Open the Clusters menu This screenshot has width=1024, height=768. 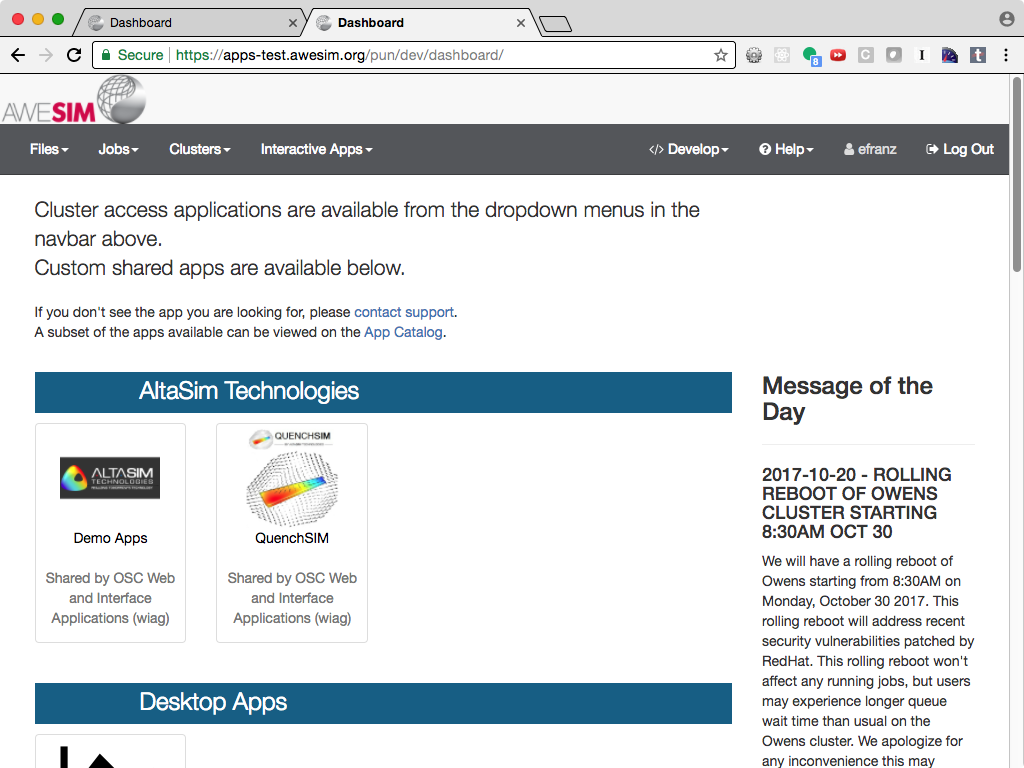(199, 149)
